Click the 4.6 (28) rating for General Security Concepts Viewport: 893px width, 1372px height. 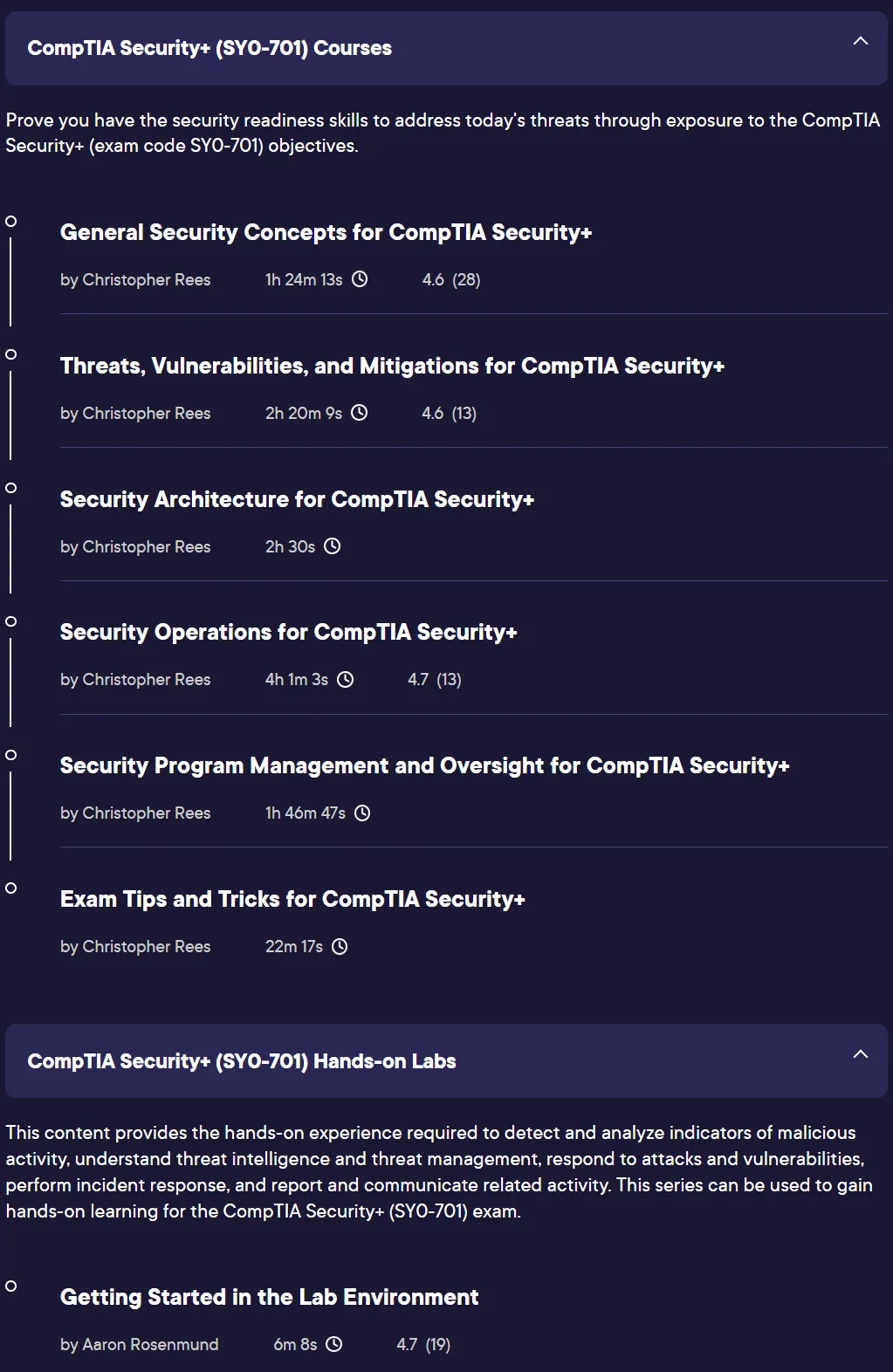pyautogui.click(x=451, y=279)
